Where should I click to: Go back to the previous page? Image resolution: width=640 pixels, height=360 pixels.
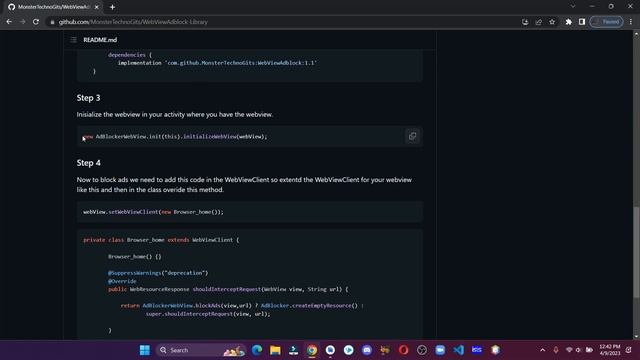tap(9, 22)
